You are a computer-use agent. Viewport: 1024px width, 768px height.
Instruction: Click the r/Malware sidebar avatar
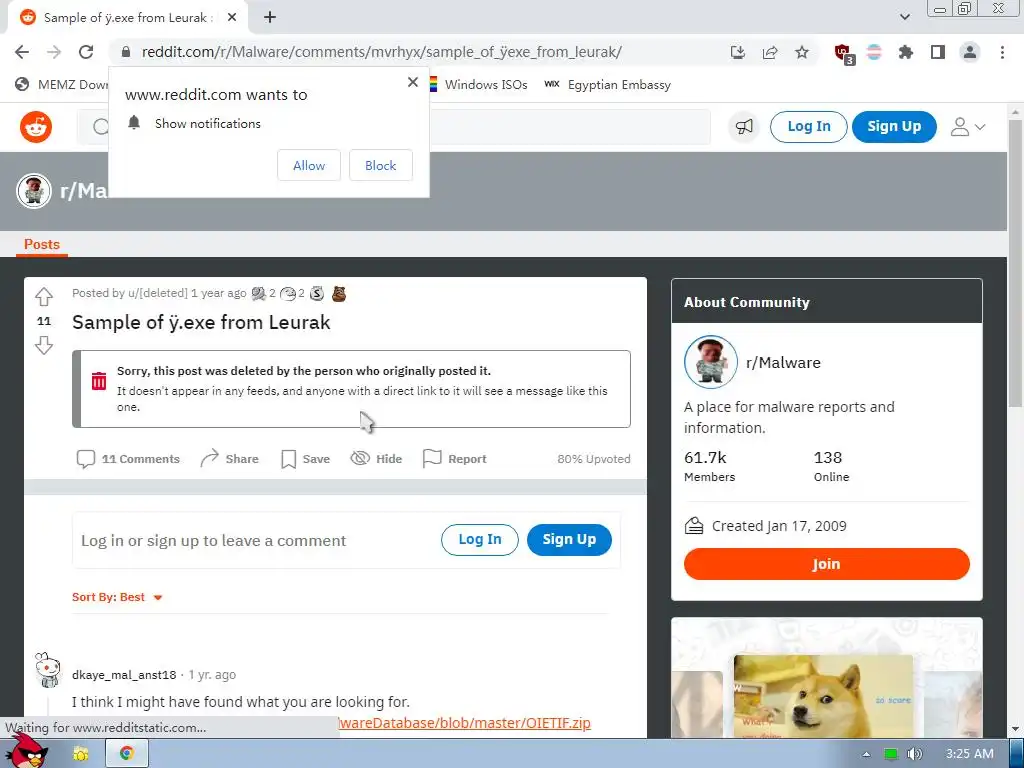[x=711, y=362]
